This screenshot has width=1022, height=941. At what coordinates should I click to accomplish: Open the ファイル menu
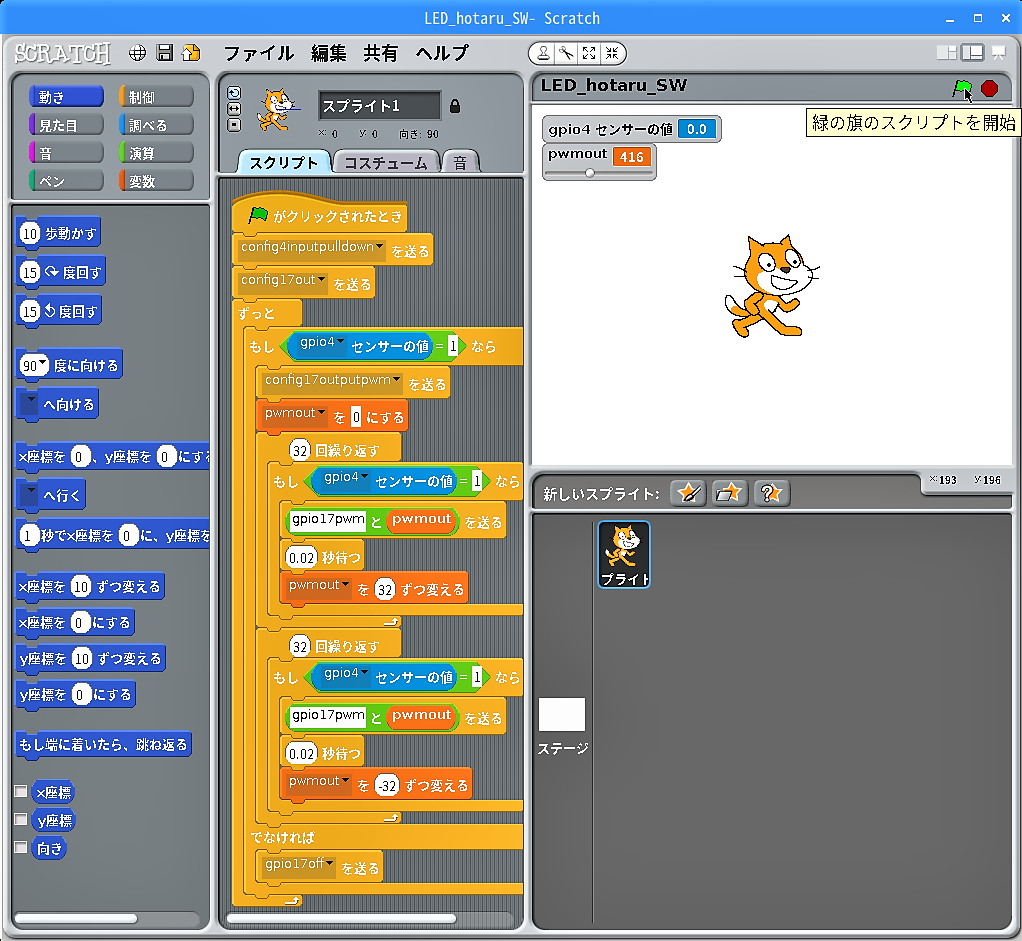tap(259, 53)
